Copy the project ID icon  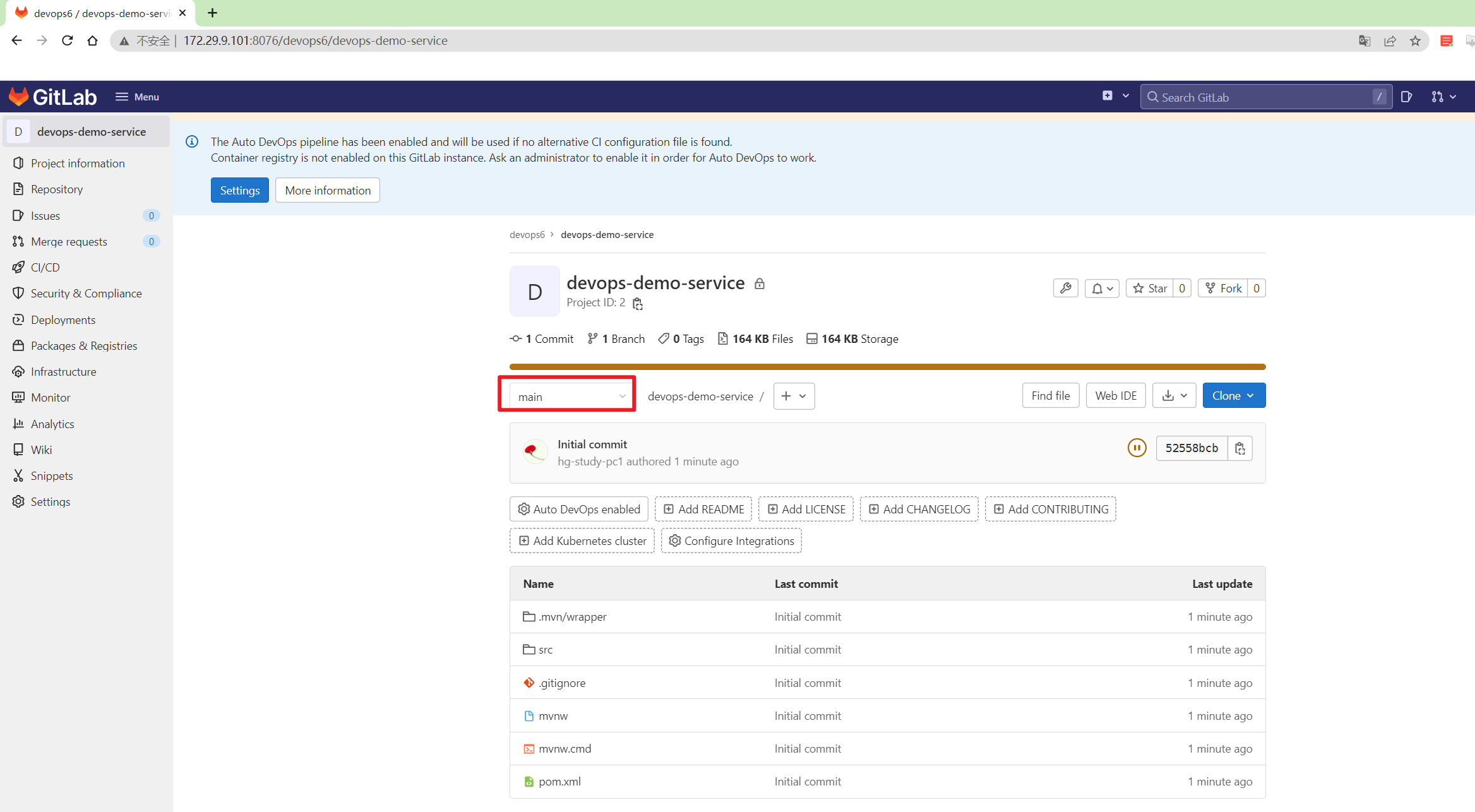click(x=638, y=304)
